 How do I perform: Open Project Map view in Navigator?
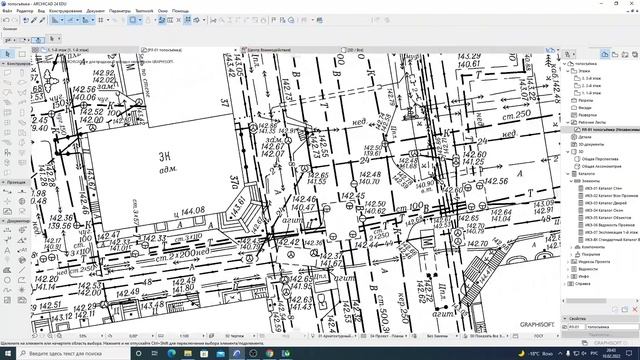pyautogui.click(x=605, y=54)
